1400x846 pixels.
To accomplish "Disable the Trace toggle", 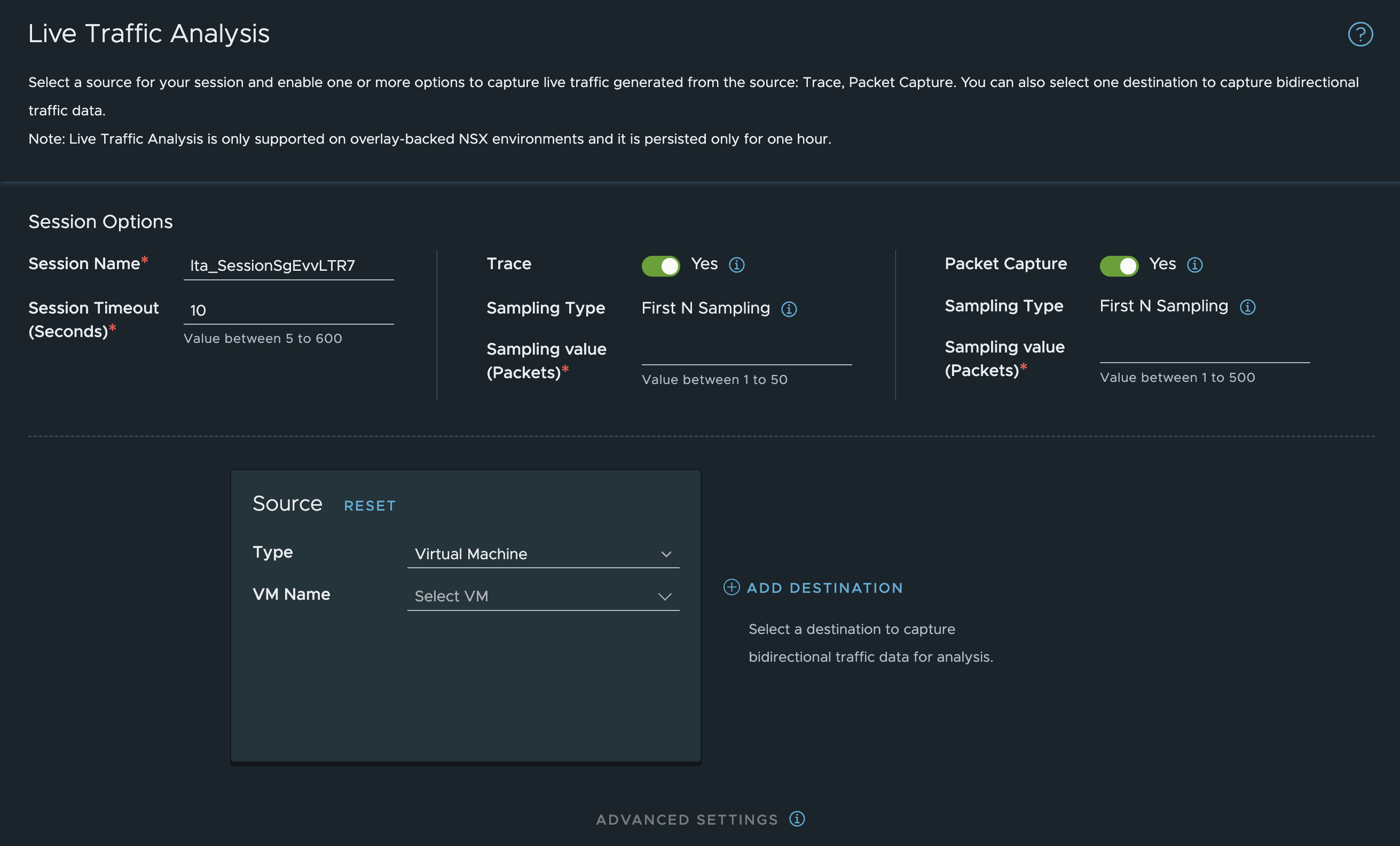I will coord(660,265).
